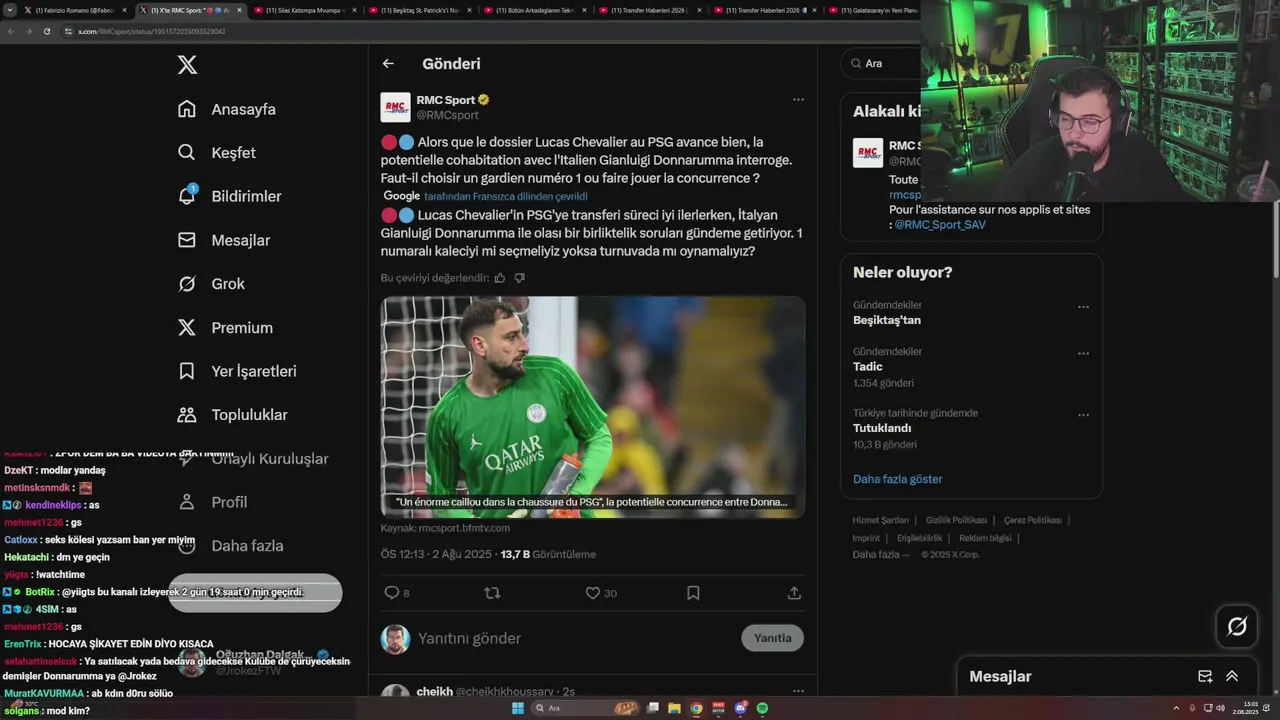Open @RMC_Sport_SAV link

(x=940, y=225)
